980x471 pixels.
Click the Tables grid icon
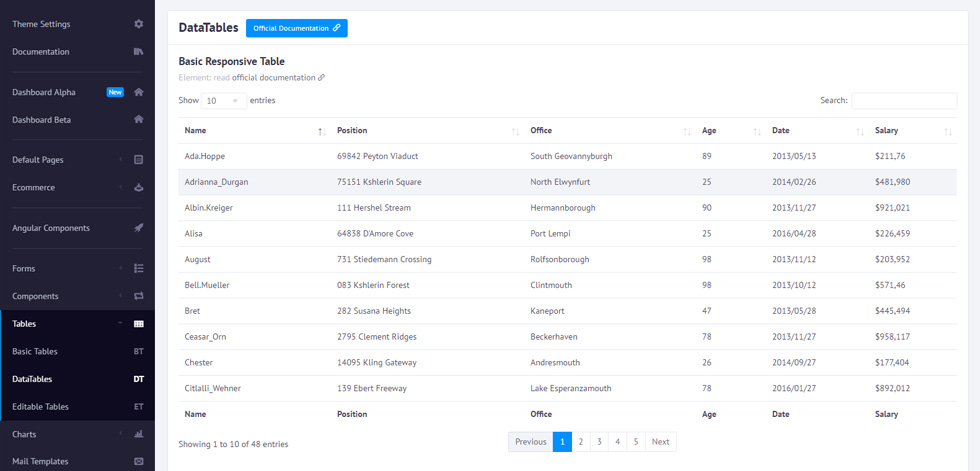pyautogui.click(x=139, y=324)
